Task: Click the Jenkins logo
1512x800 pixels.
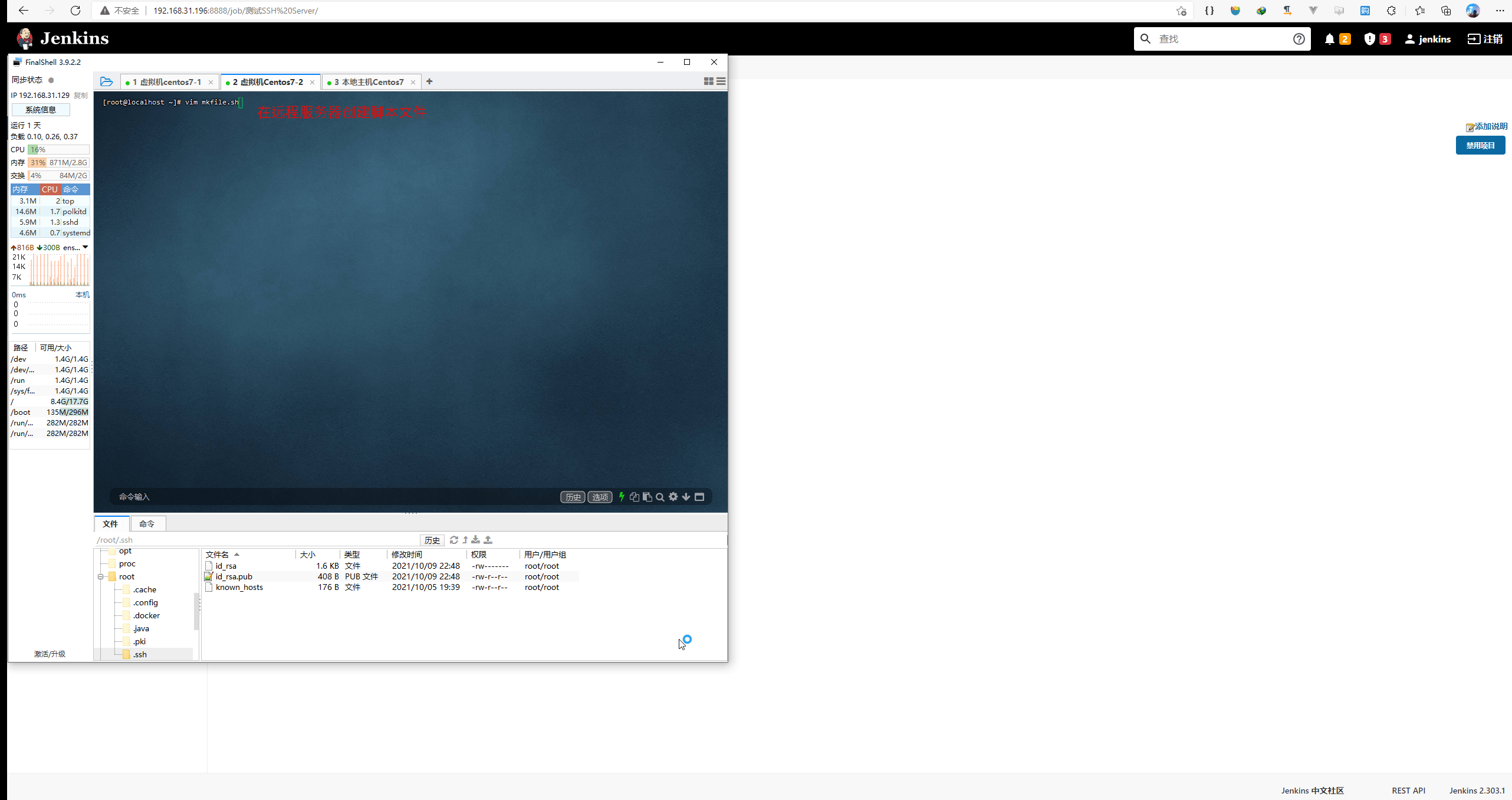Action: (x=63, y=38)
